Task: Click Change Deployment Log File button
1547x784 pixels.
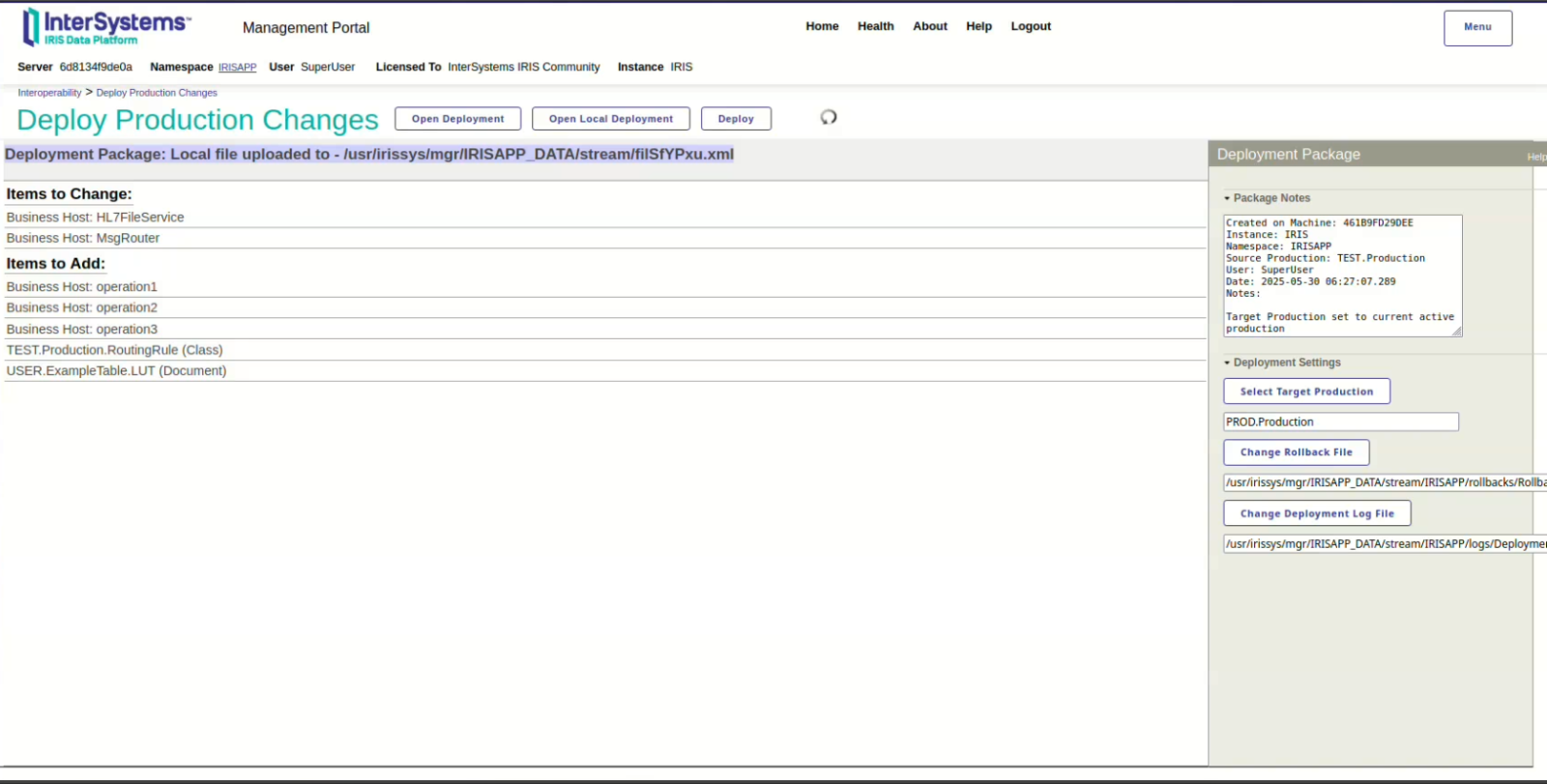Action: [1317, 513]
